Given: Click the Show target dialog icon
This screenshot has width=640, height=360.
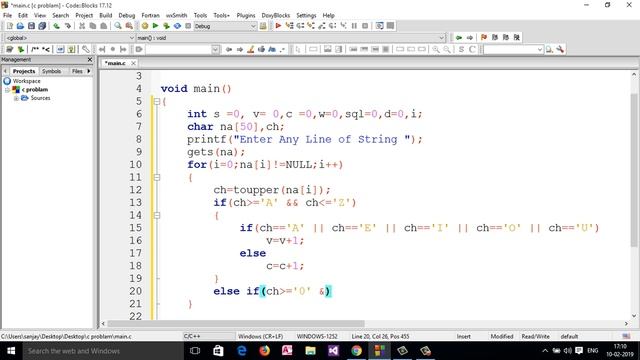Looking at the screenshot, I should 263,26.
